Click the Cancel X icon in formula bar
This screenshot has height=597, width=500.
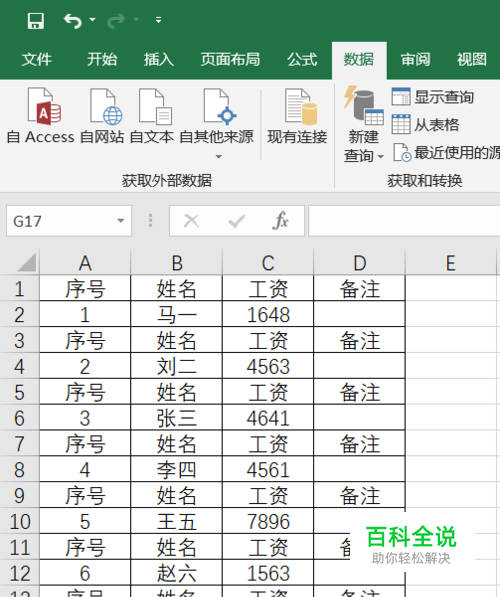coord(191,221)
